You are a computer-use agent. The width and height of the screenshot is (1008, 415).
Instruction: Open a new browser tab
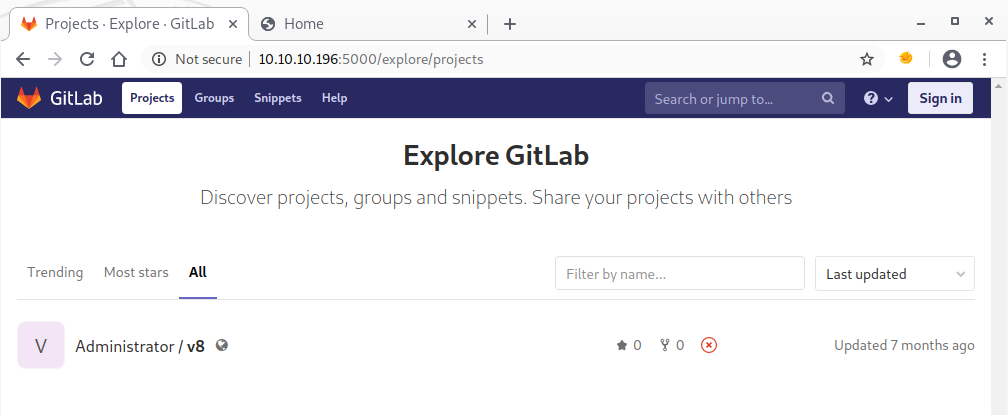click(510, 24)
